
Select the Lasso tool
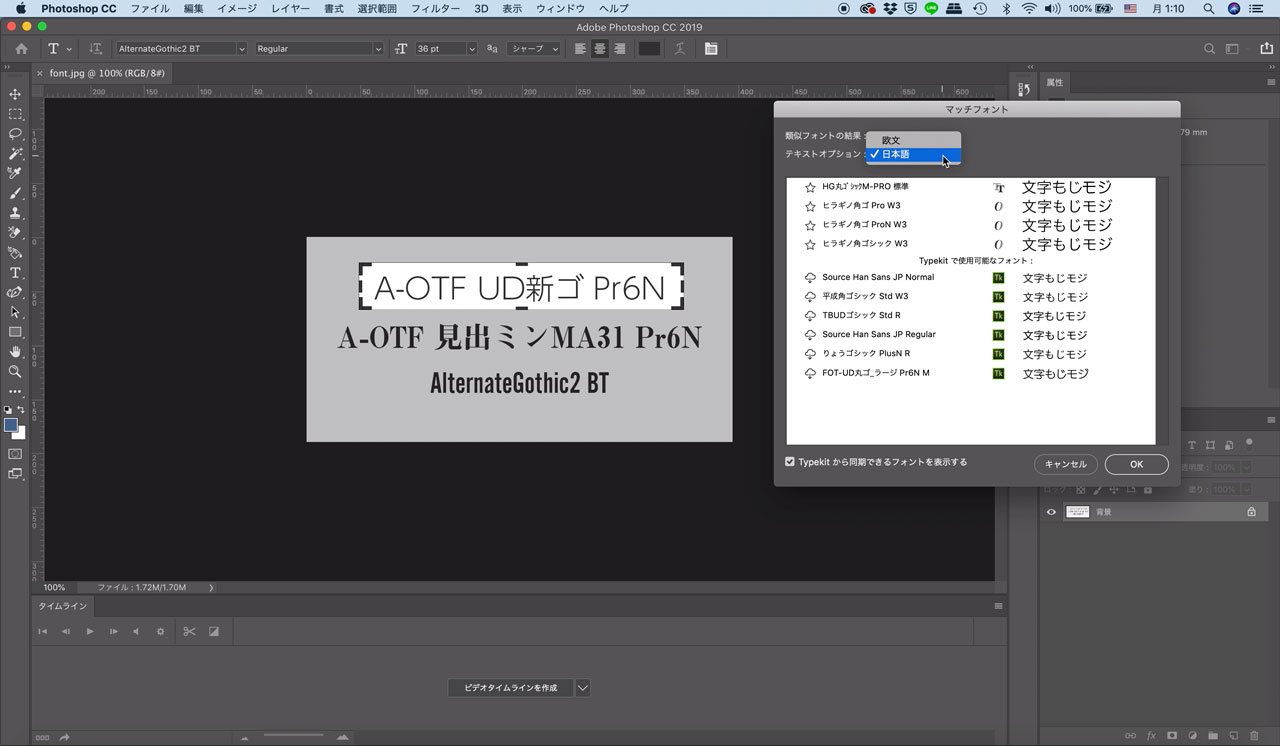click(x=15, y=134)
